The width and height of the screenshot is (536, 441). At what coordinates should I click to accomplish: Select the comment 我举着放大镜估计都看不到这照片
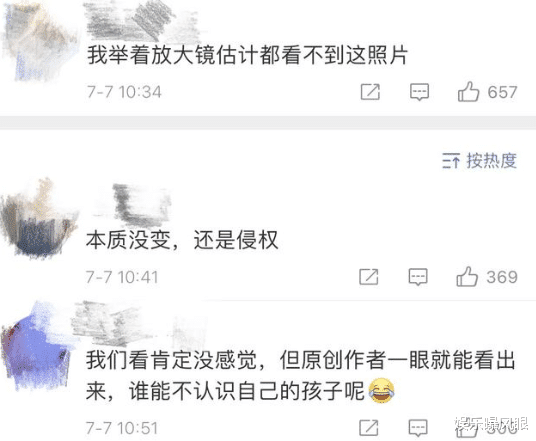coord(247,55)
